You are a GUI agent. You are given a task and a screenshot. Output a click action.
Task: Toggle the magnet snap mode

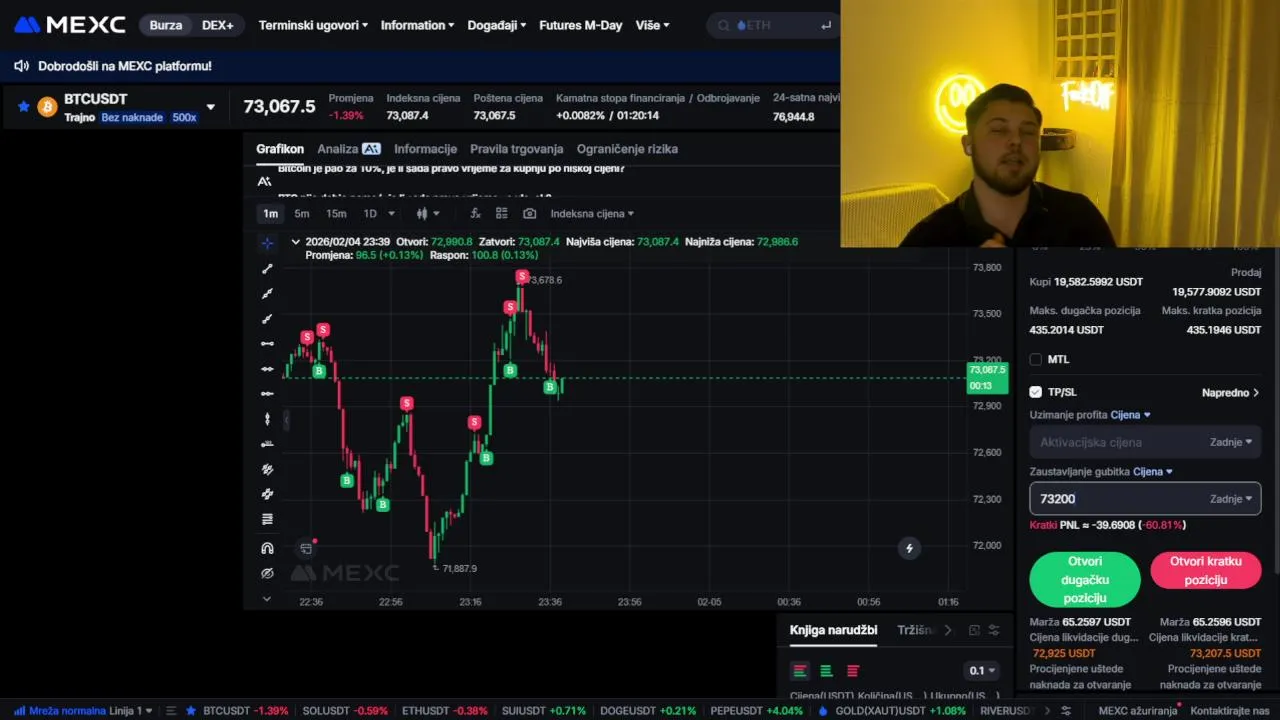[x=267, y=548]
